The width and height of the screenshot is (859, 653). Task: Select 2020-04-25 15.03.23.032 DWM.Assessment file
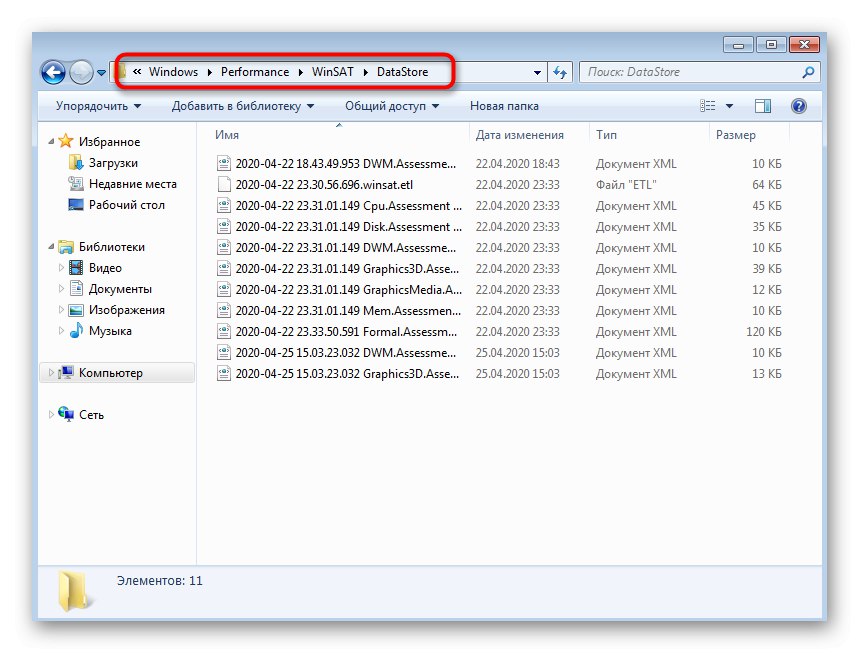click(x=346, y=352)
